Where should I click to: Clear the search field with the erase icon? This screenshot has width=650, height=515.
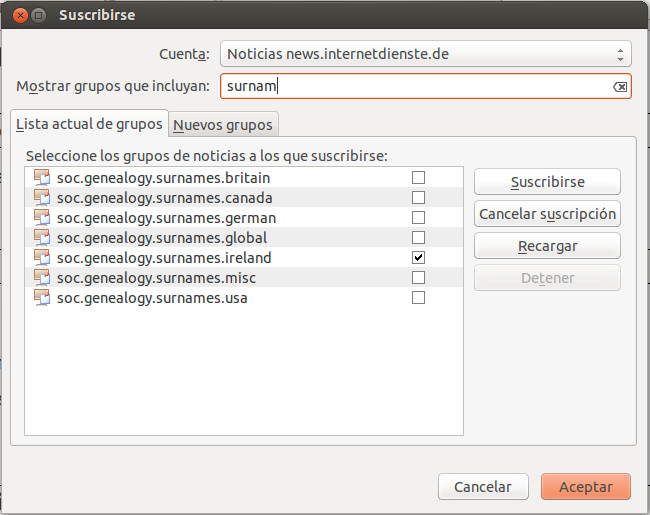[620, 87]
